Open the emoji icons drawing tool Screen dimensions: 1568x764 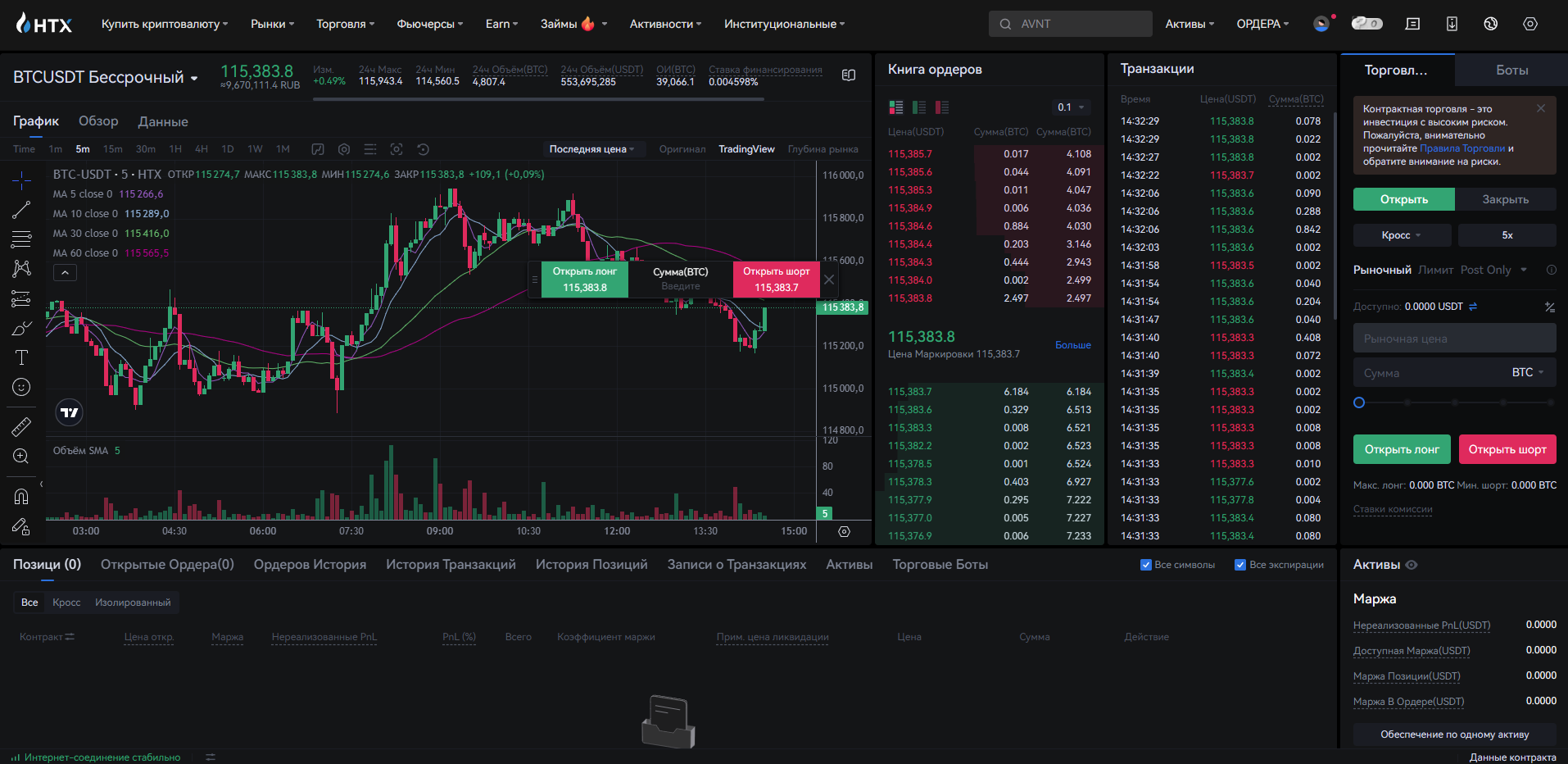point(21,387)
